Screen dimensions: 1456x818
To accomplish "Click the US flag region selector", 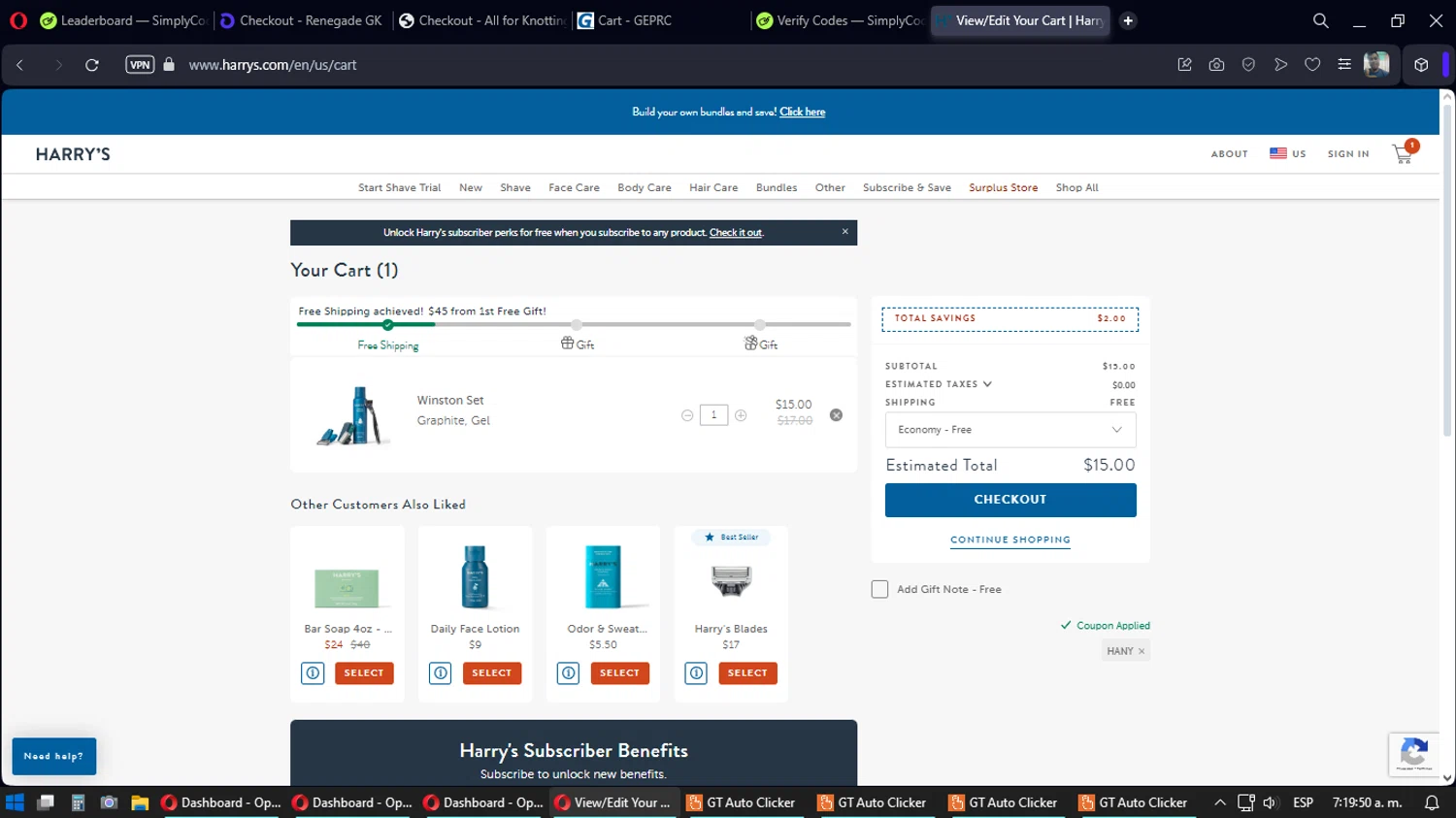I will click(1288, 153).
